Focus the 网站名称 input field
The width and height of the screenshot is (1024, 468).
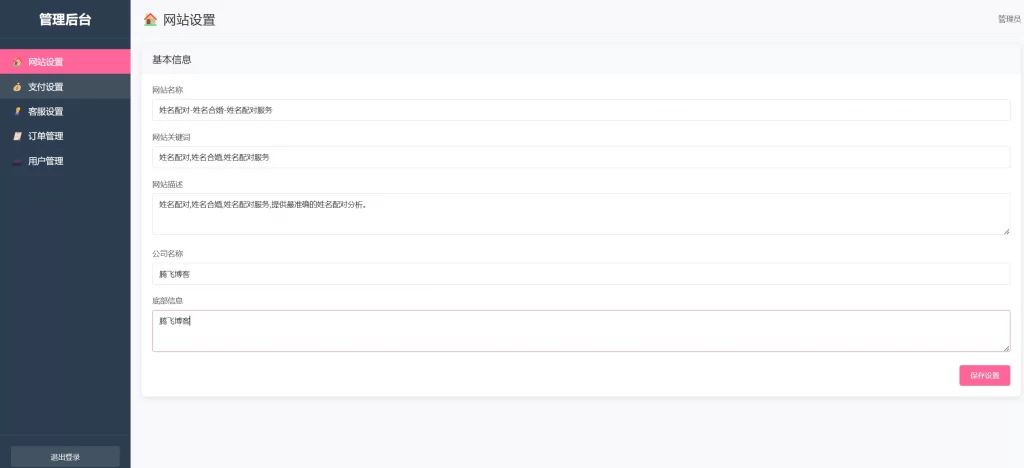click(x=580, y=110)
